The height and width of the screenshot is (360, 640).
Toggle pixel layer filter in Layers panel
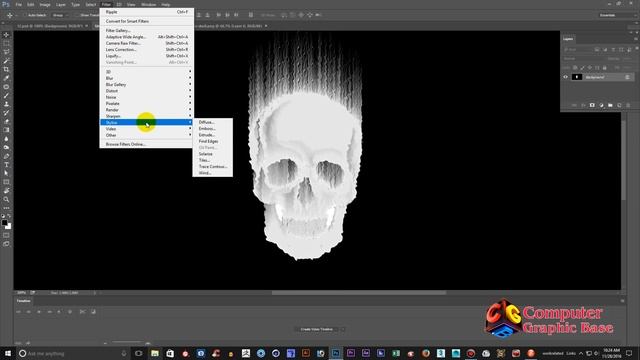pos(597,50)
